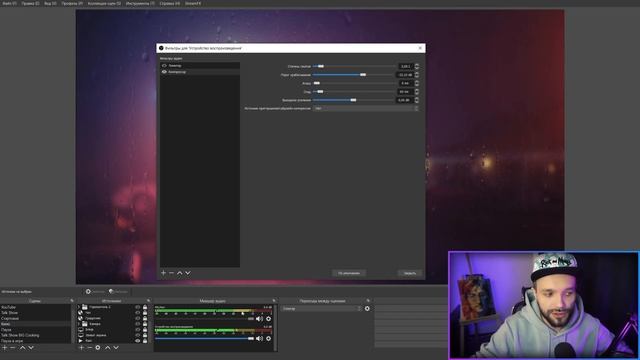
Task: Click the playback device volume slider in mixer
Action: [x=204, y=338]
